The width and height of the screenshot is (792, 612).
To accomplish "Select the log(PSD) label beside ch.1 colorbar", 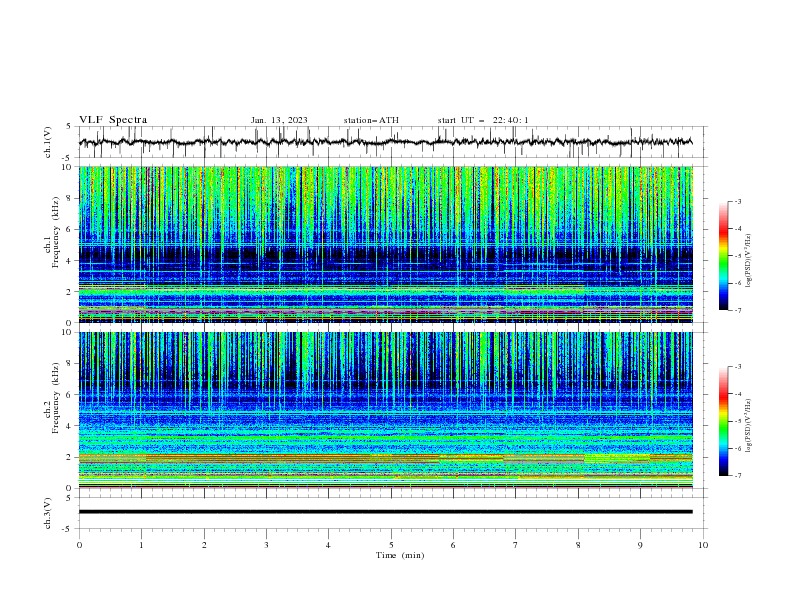I will [748, 261].
